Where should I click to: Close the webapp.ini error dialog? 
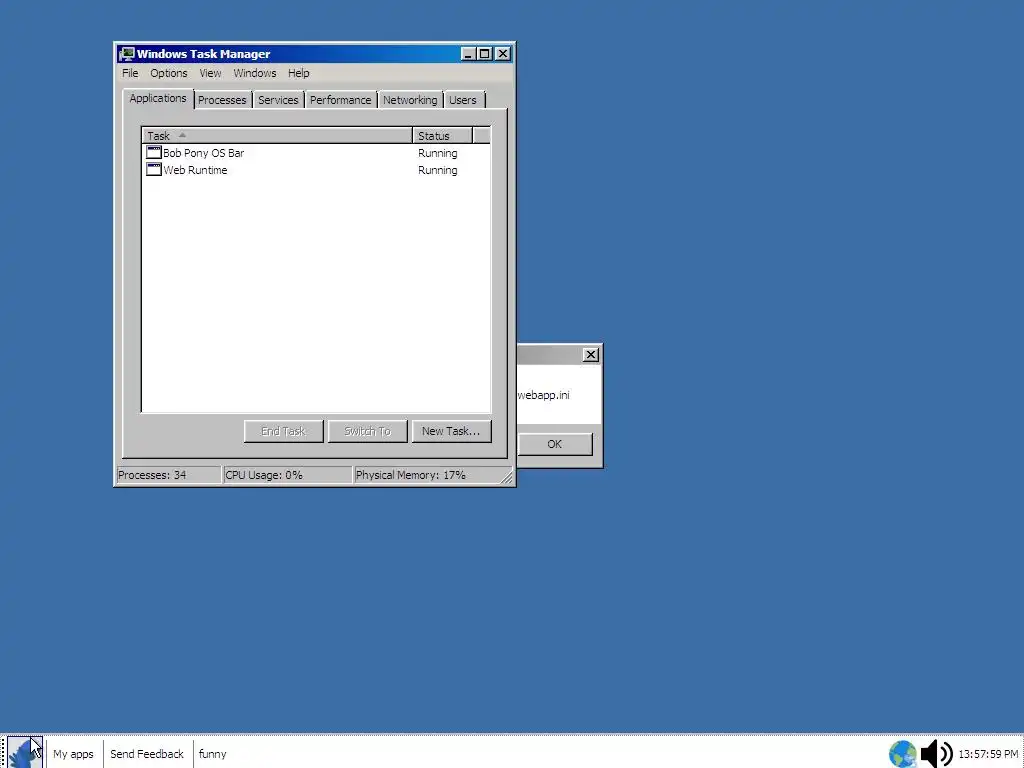[590, 355]
